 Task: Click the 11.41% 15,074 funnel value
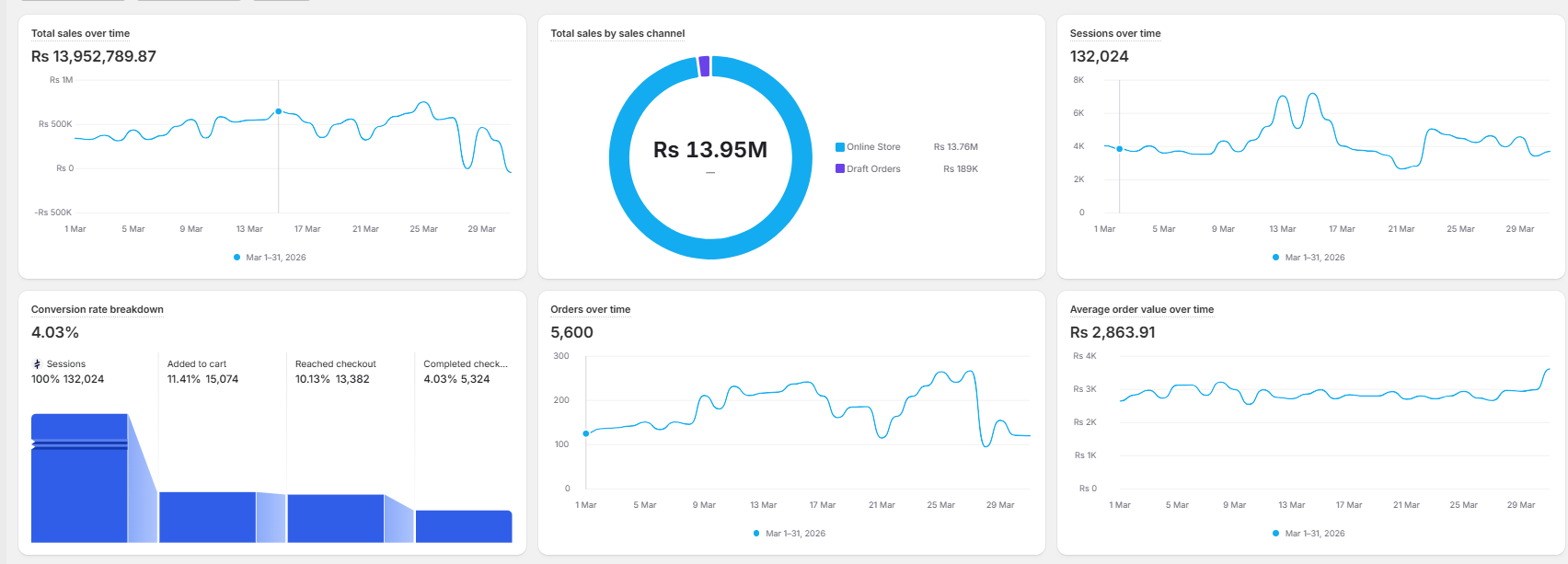(x=202, y=379)
